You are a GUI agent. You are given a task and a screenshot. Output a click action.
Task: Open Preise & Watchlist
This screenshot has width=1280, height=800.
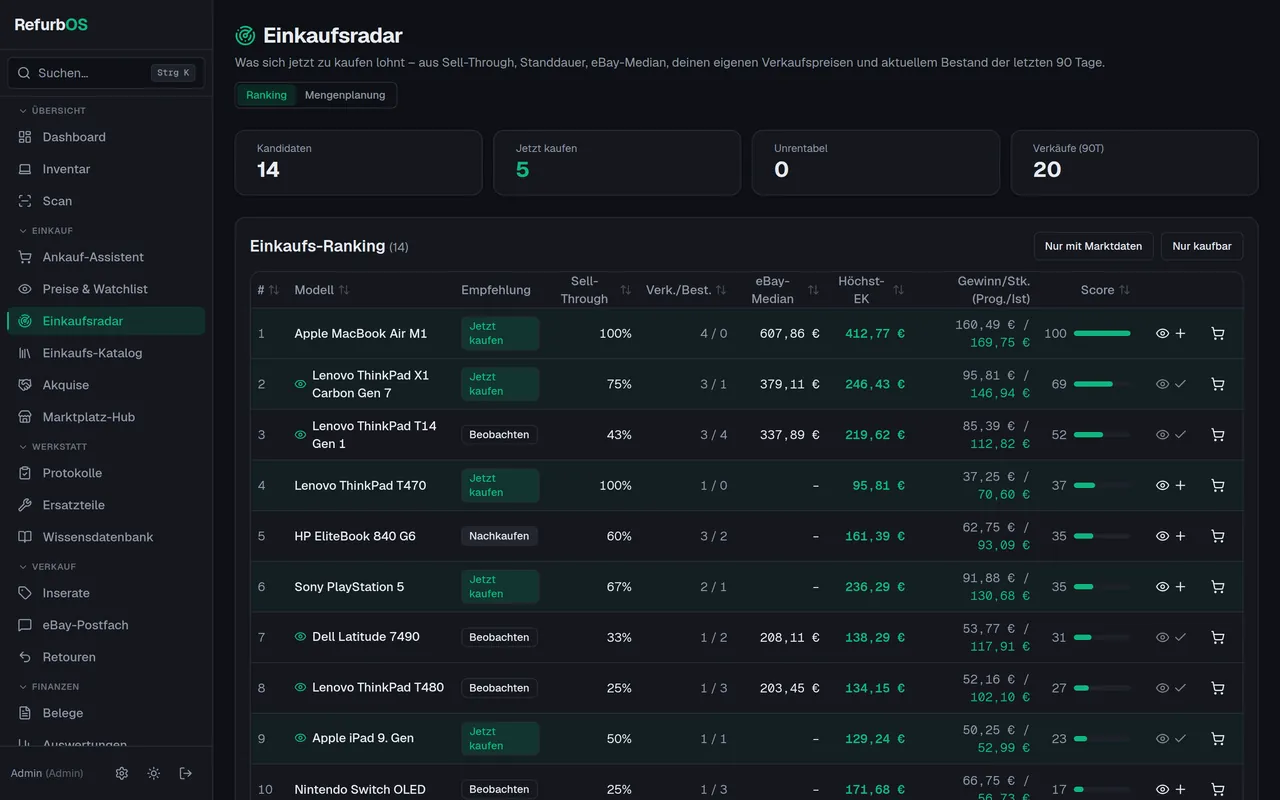point(106,289)
